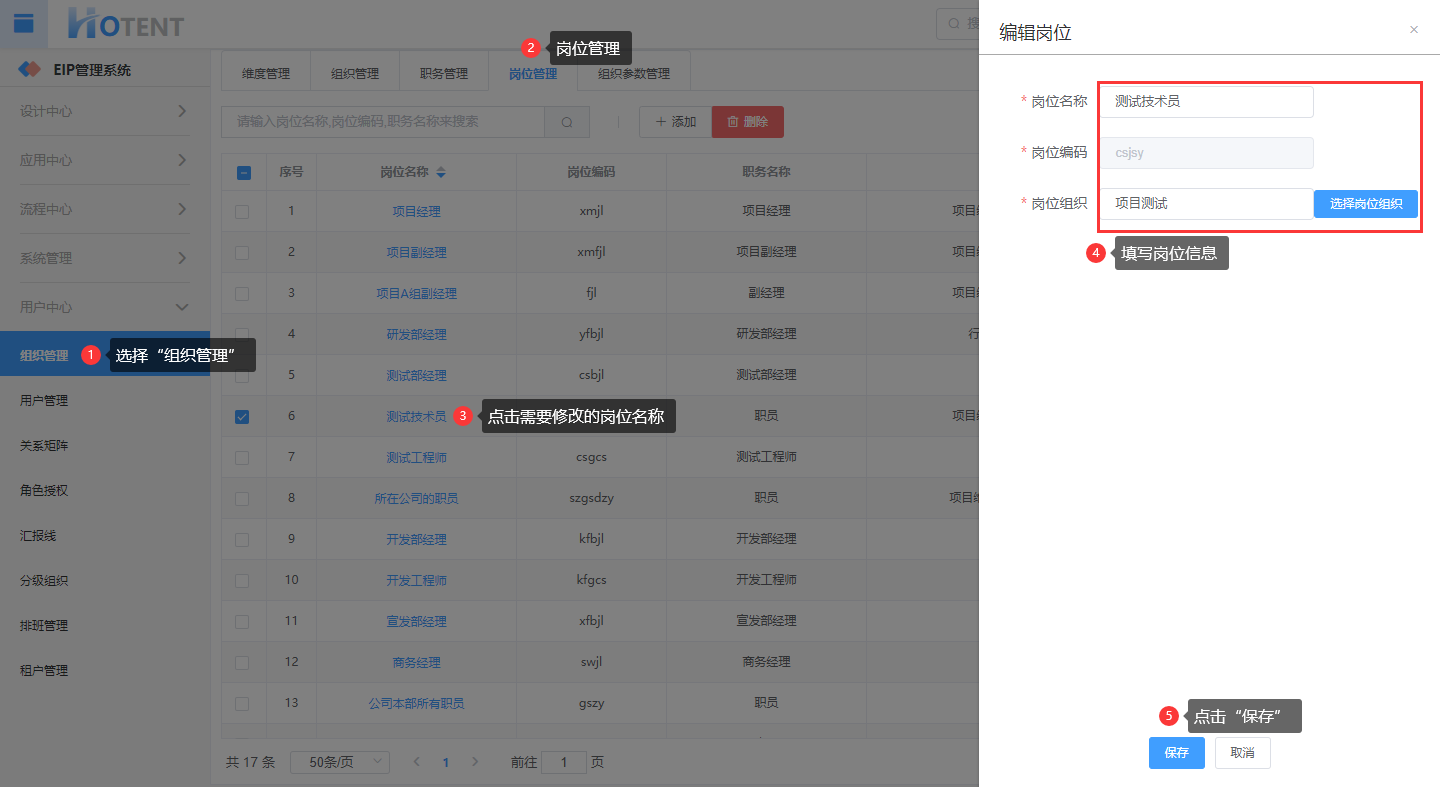Screen dimensions: 1440x787
Task: Click the top-left menu toggle icon
Action: (23, 24)
